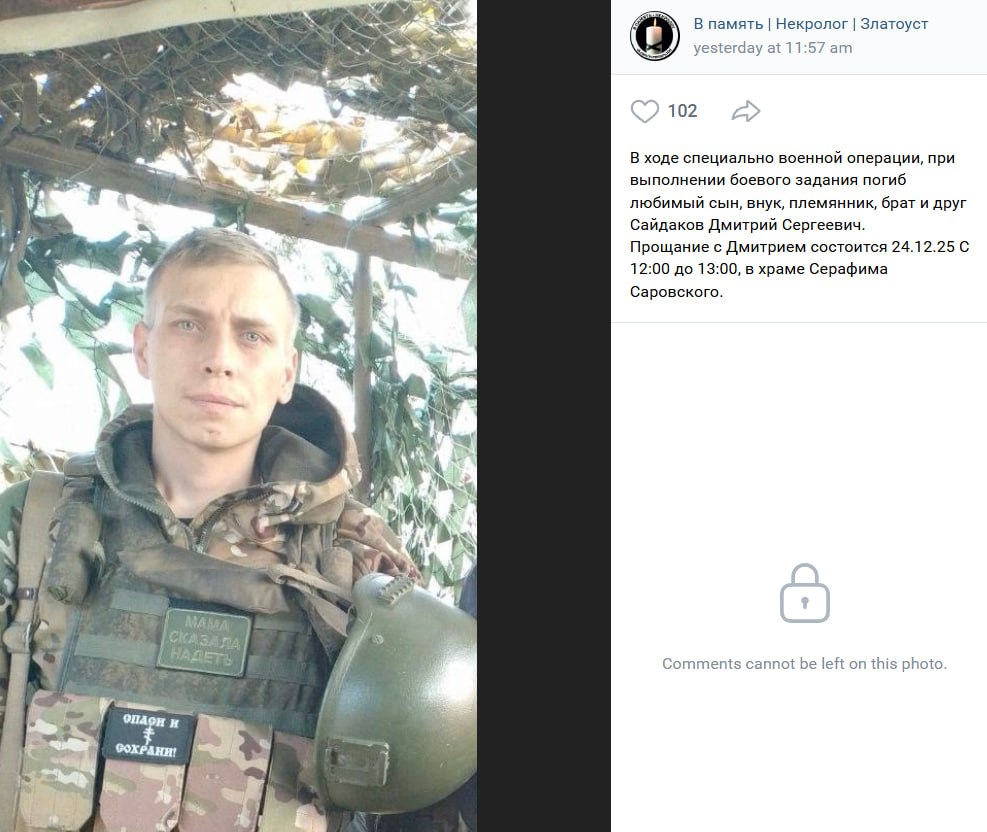987x832 pixels.
Task: Click the '12:00 до 13:00' time text
Action: [x=684, y=269]
